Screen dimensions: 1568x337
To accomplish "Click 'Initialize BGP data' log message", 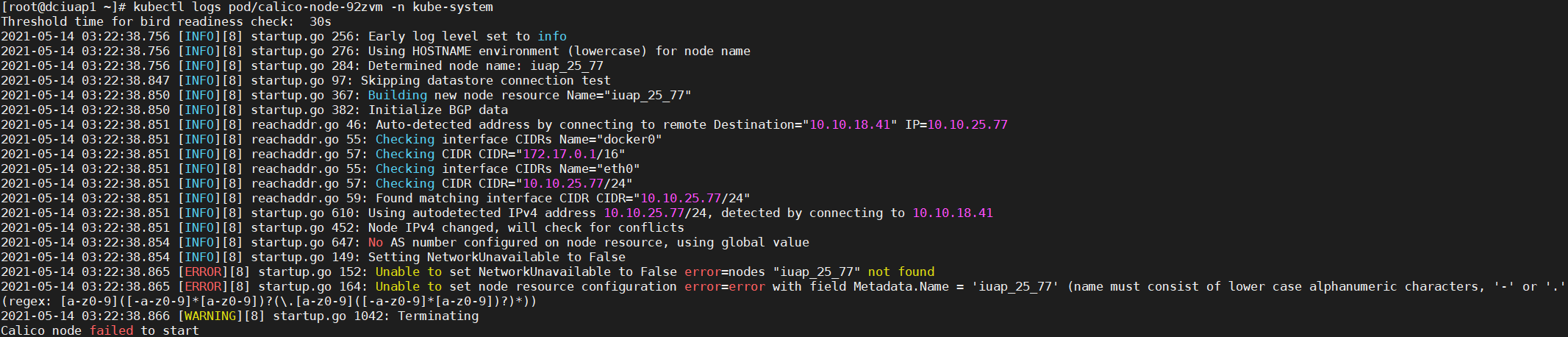I will point(438,110).
